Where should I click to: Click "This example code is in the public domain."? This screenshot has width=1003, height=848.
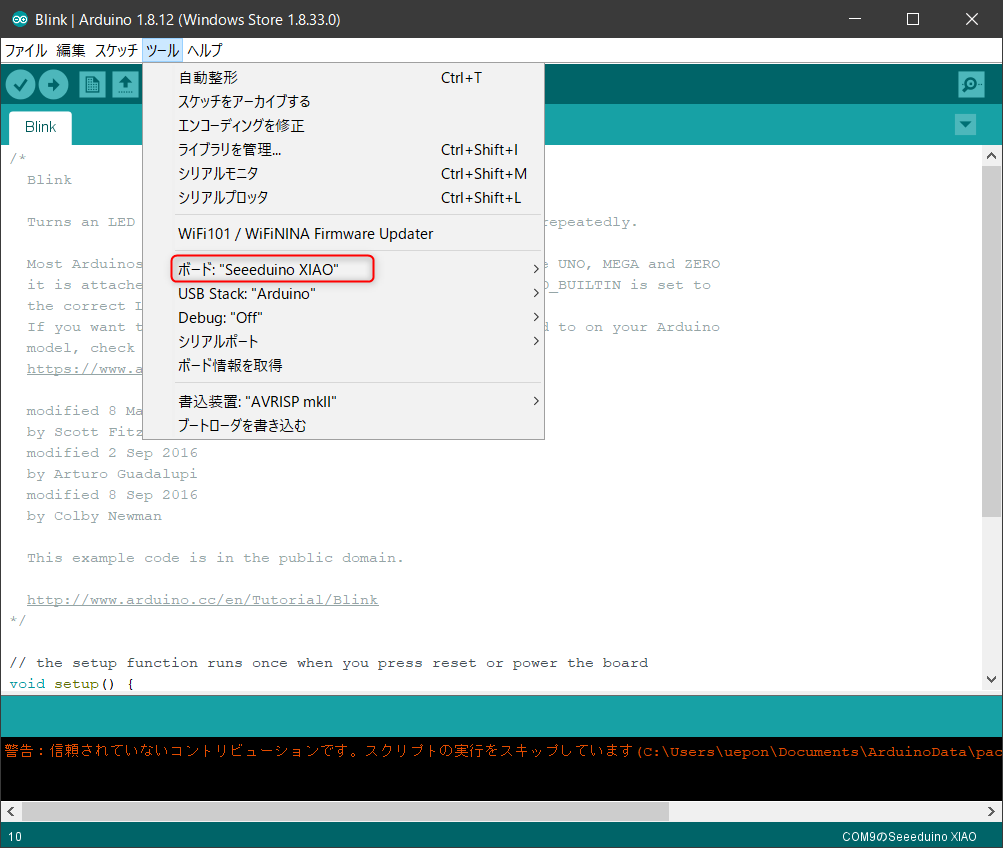(x=215, y=558)
